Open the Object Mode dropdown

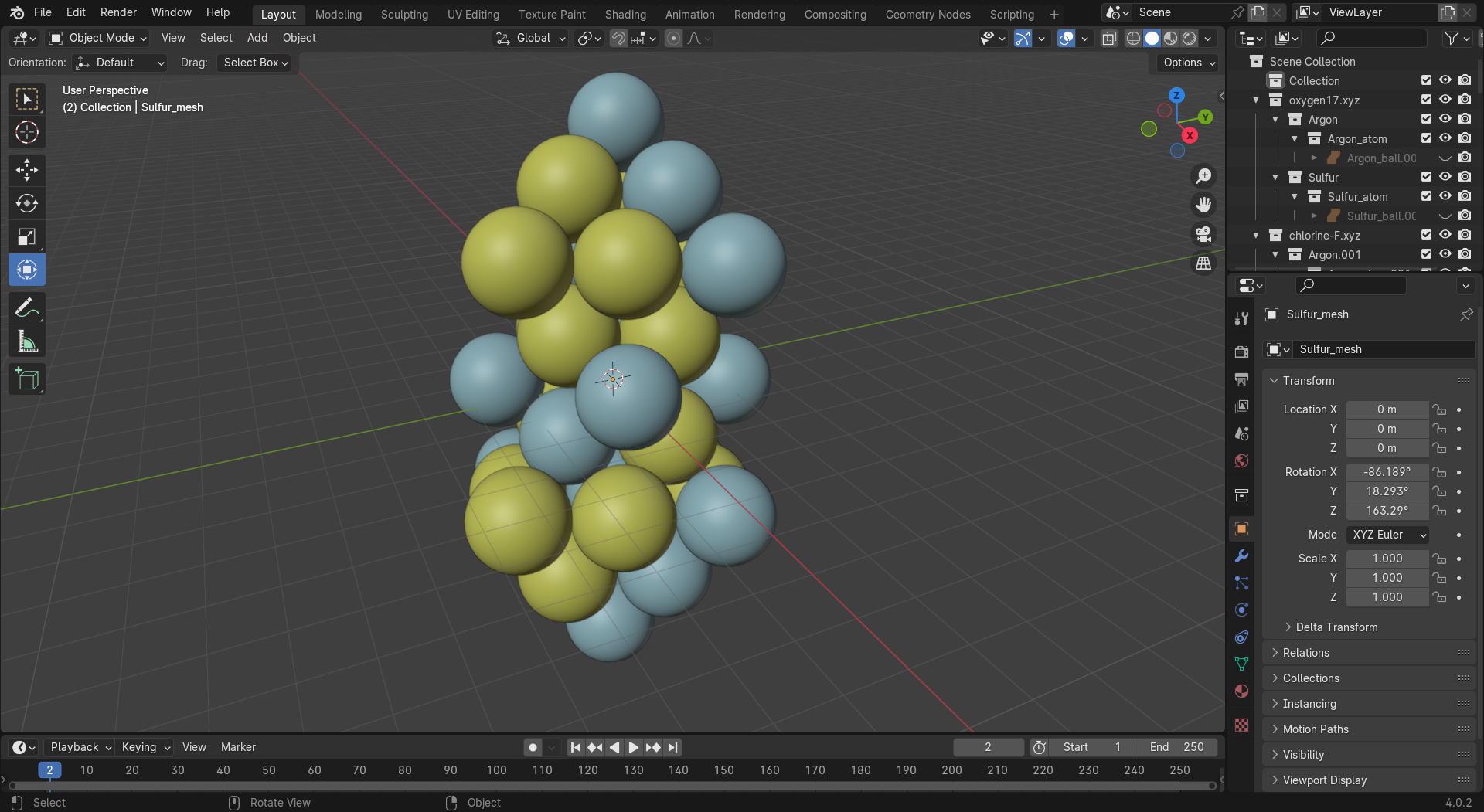click(x=97, y=38)
